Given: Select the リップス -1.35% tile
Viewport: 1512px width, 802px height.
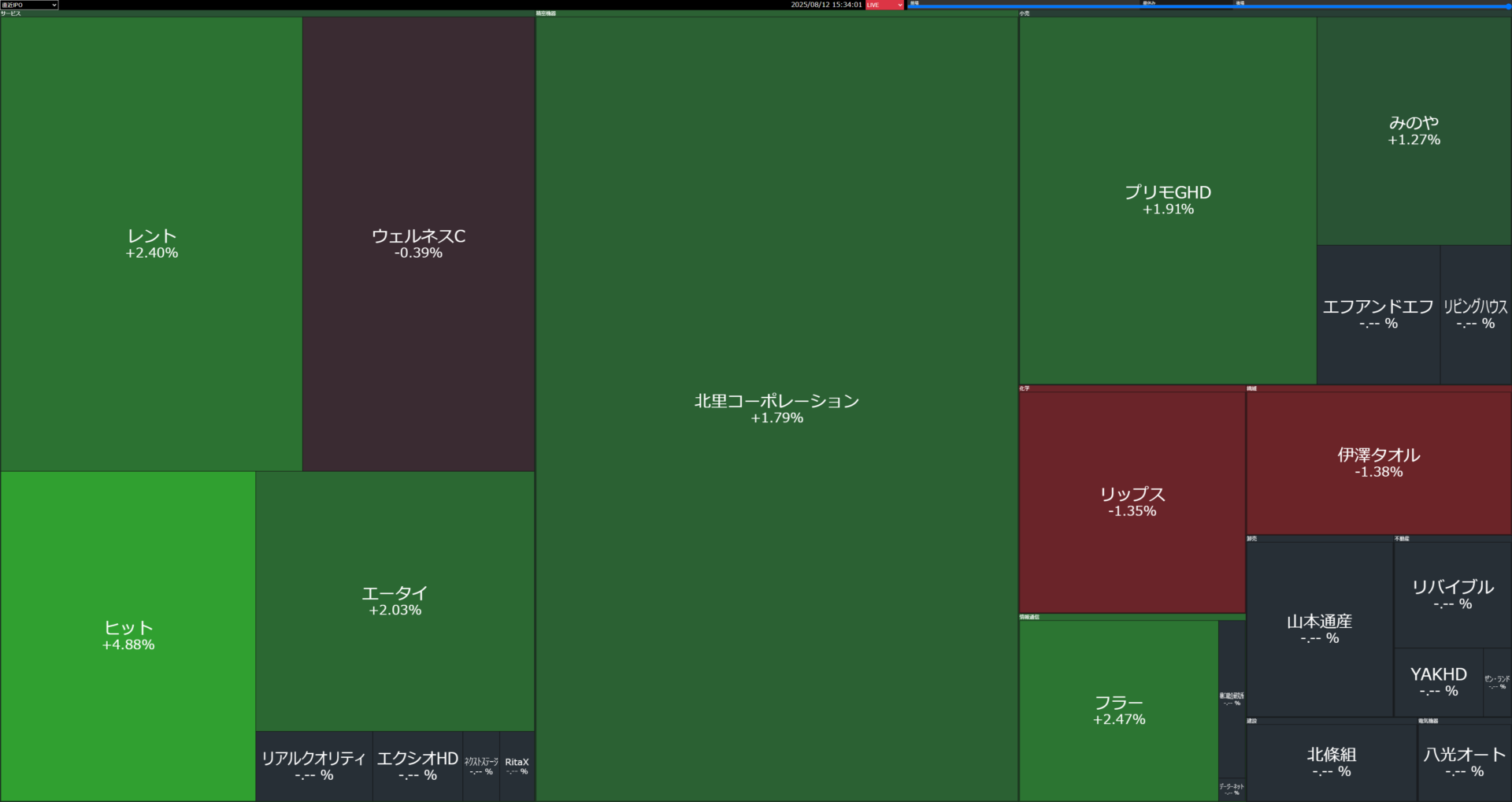Looking at the screenshot, I should pyautogui.click(x=1132, y=502).
